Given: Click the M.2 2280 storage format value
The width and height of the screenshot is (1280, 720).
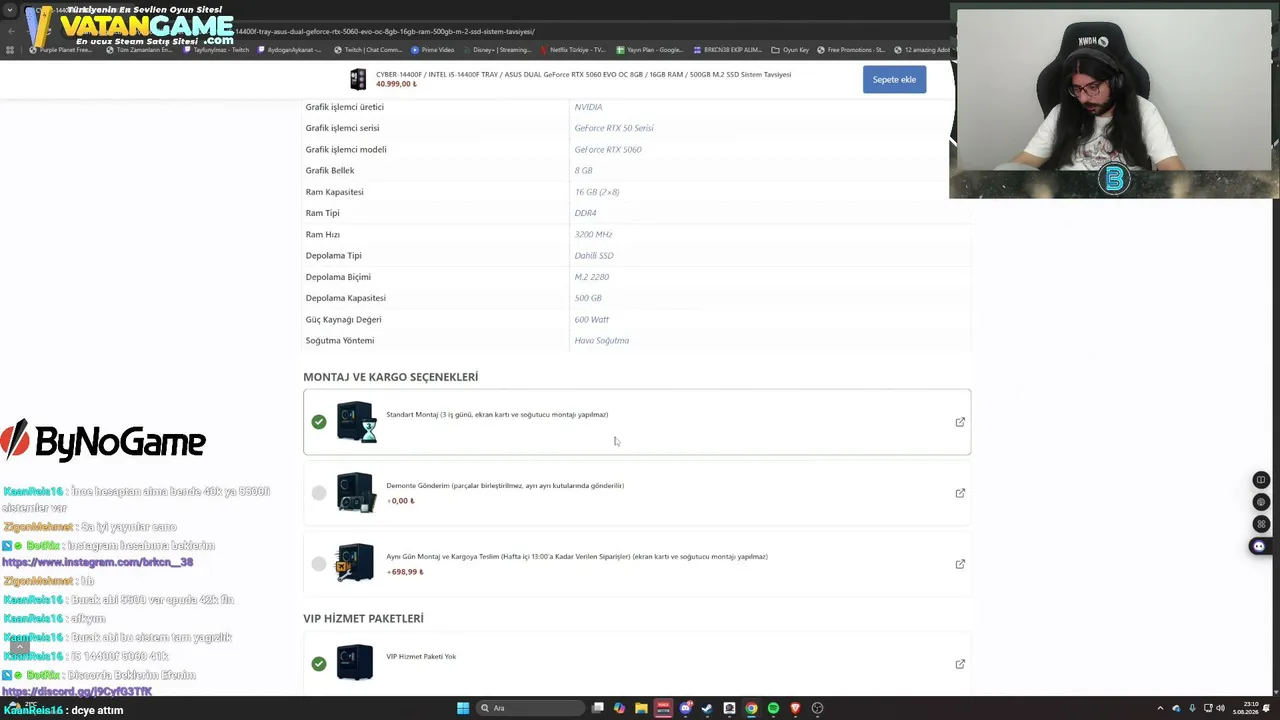Looking at the screenshot, I should (592, 277).
